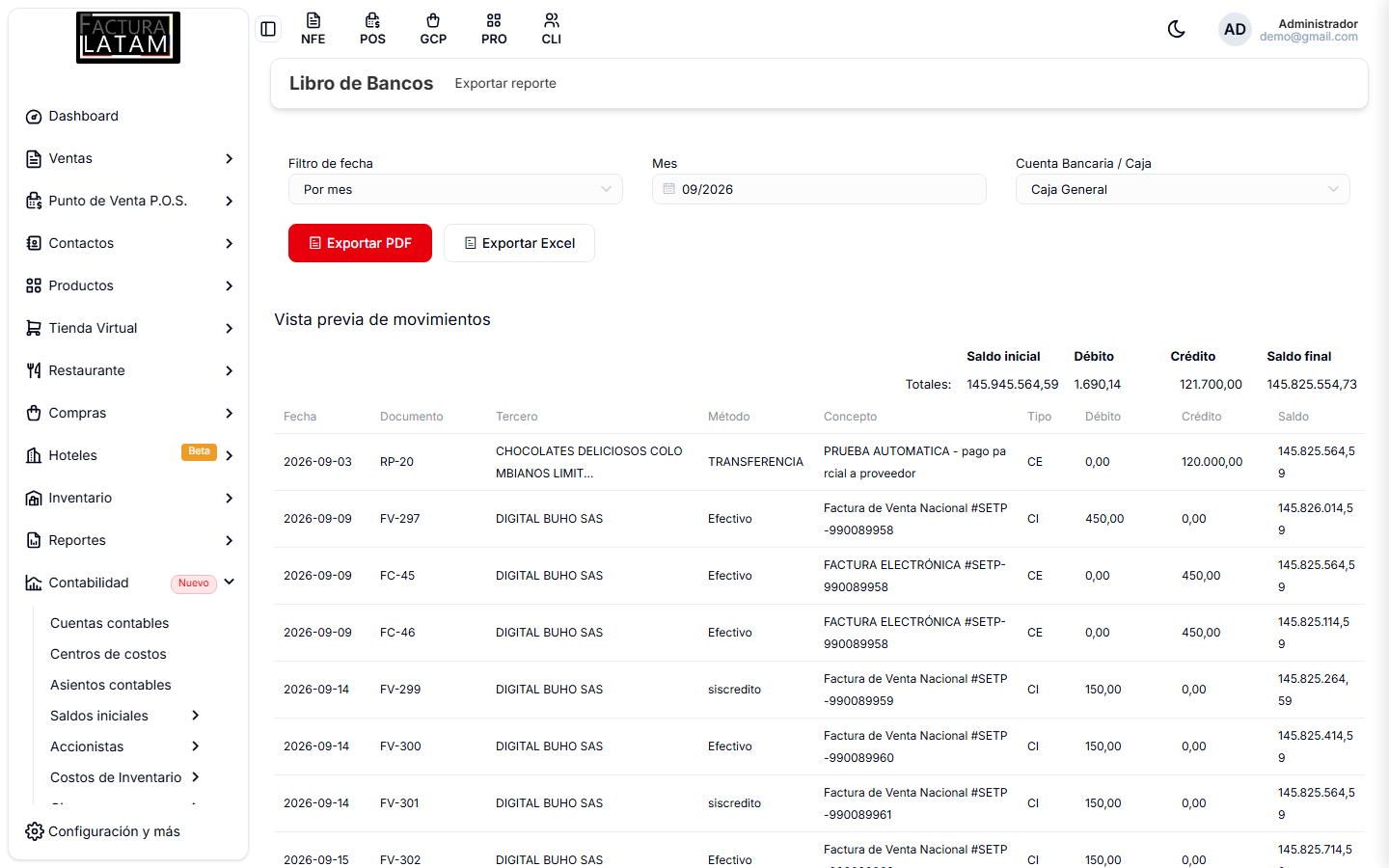Open the GCP shortcut icon
The width and height of the screenshot is (1389, 868).
(433, 29)
